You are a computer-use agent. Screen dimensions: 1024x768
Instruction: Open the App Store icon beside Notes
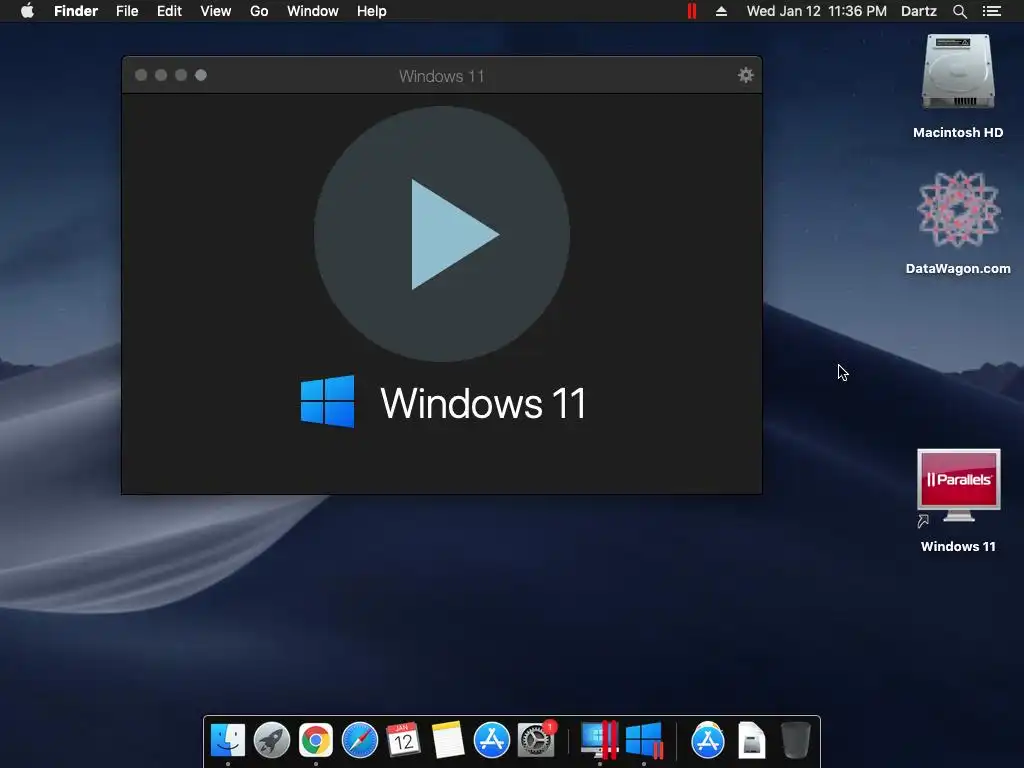pos(492,741)
